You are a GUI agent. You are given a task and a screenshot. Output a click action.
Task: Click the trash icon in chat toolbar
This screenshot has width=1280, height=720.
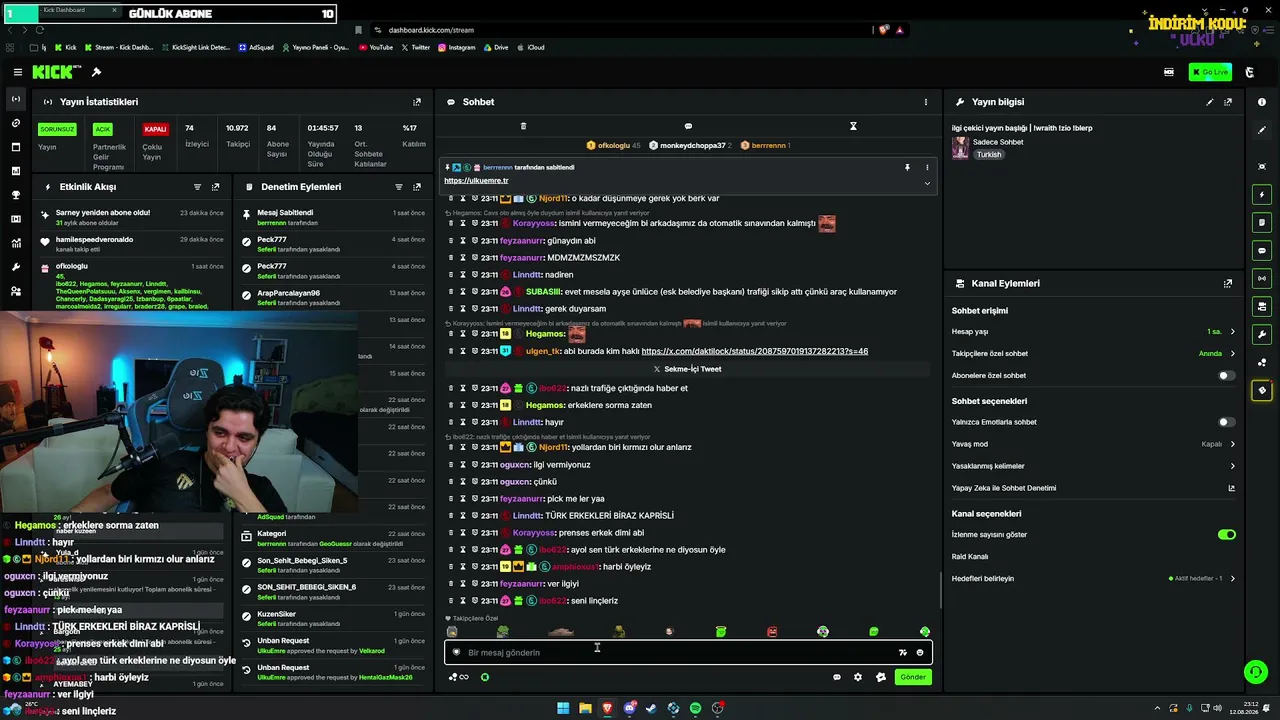click(523, 126)
